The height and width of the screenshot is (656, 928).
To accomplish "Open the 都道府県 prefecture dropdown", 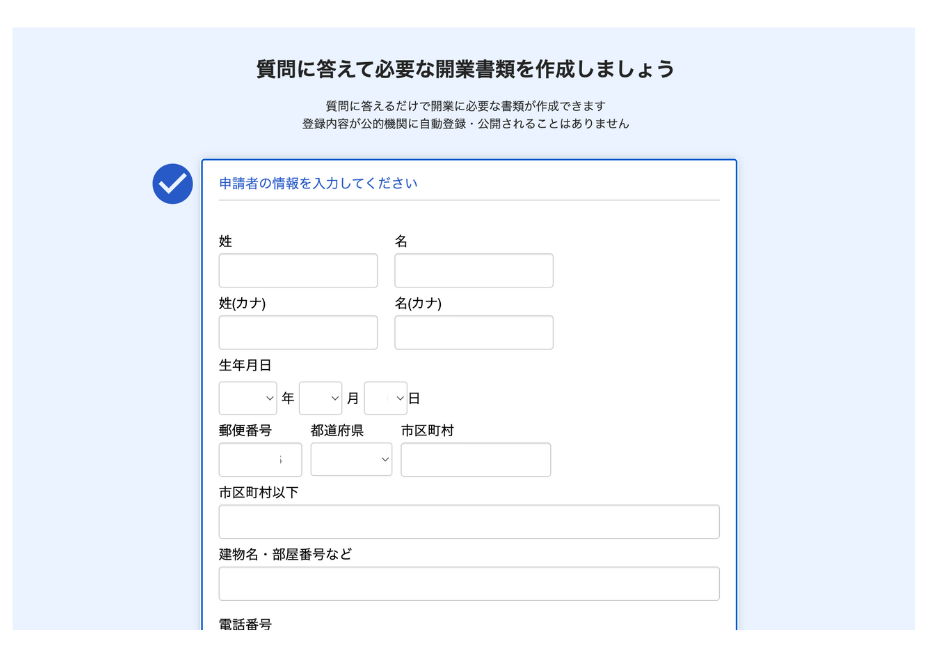I will (x=351, y=460).
